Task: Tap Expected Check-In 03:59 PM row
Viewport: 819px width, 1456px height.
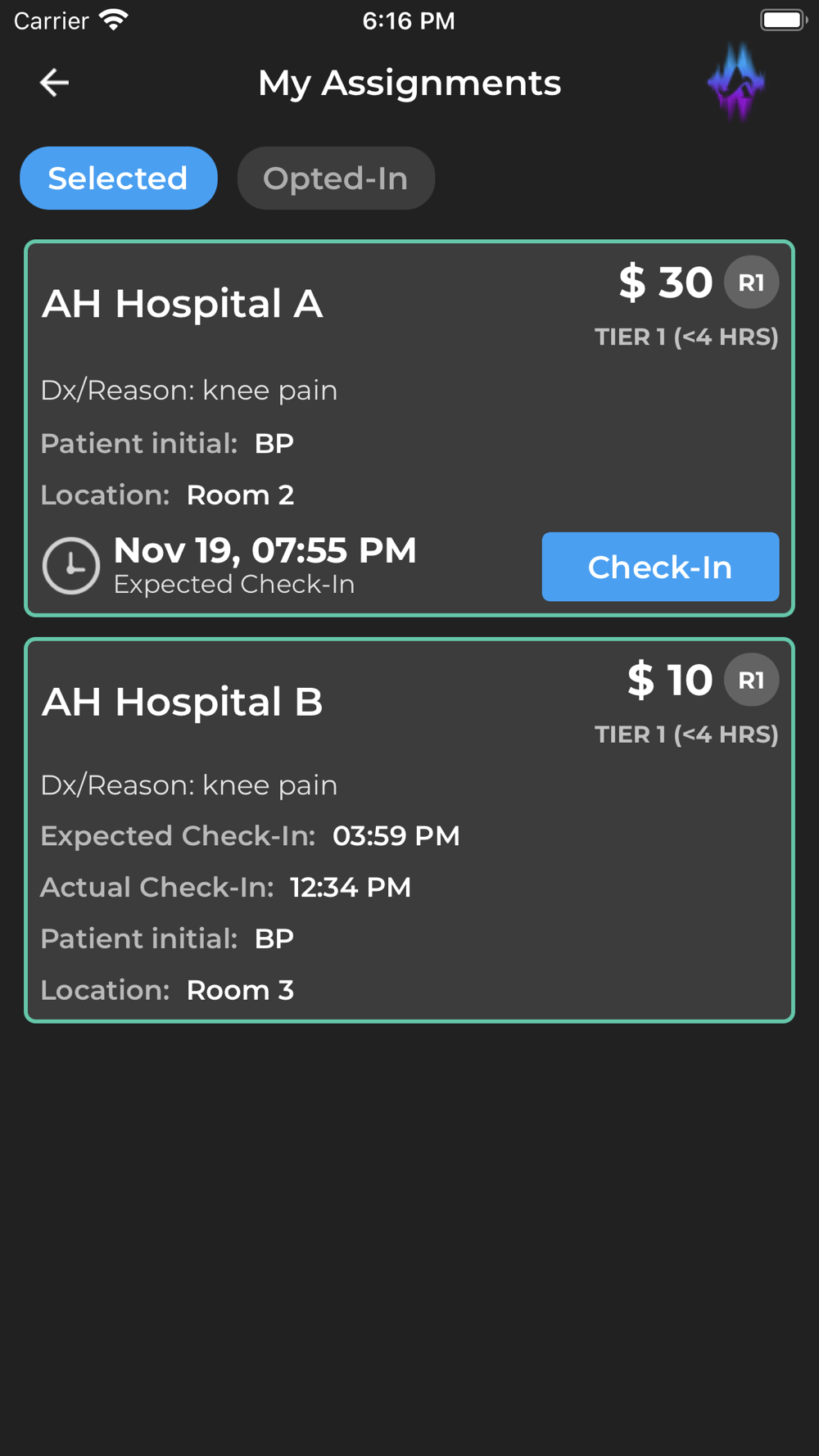Action: click(x=251, y=835)
